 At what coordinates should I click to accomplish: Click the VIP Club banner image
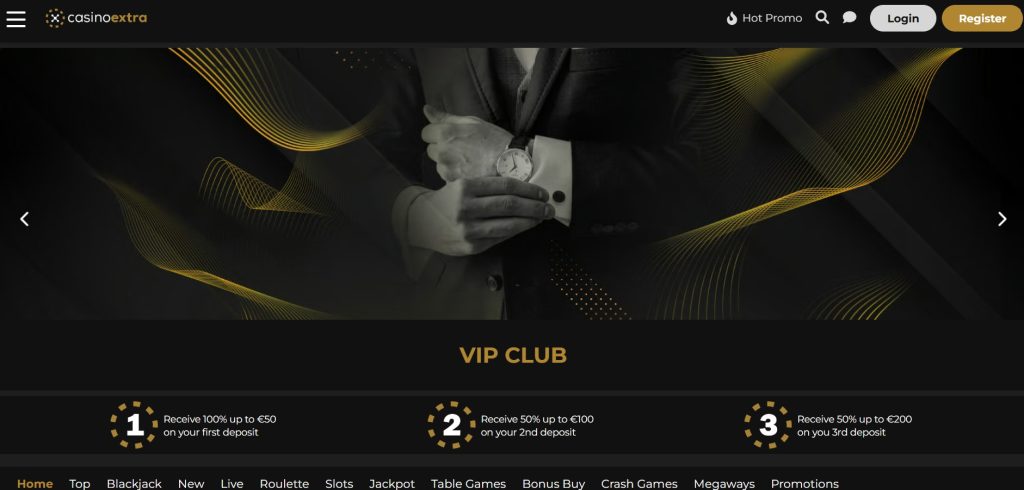512,184
